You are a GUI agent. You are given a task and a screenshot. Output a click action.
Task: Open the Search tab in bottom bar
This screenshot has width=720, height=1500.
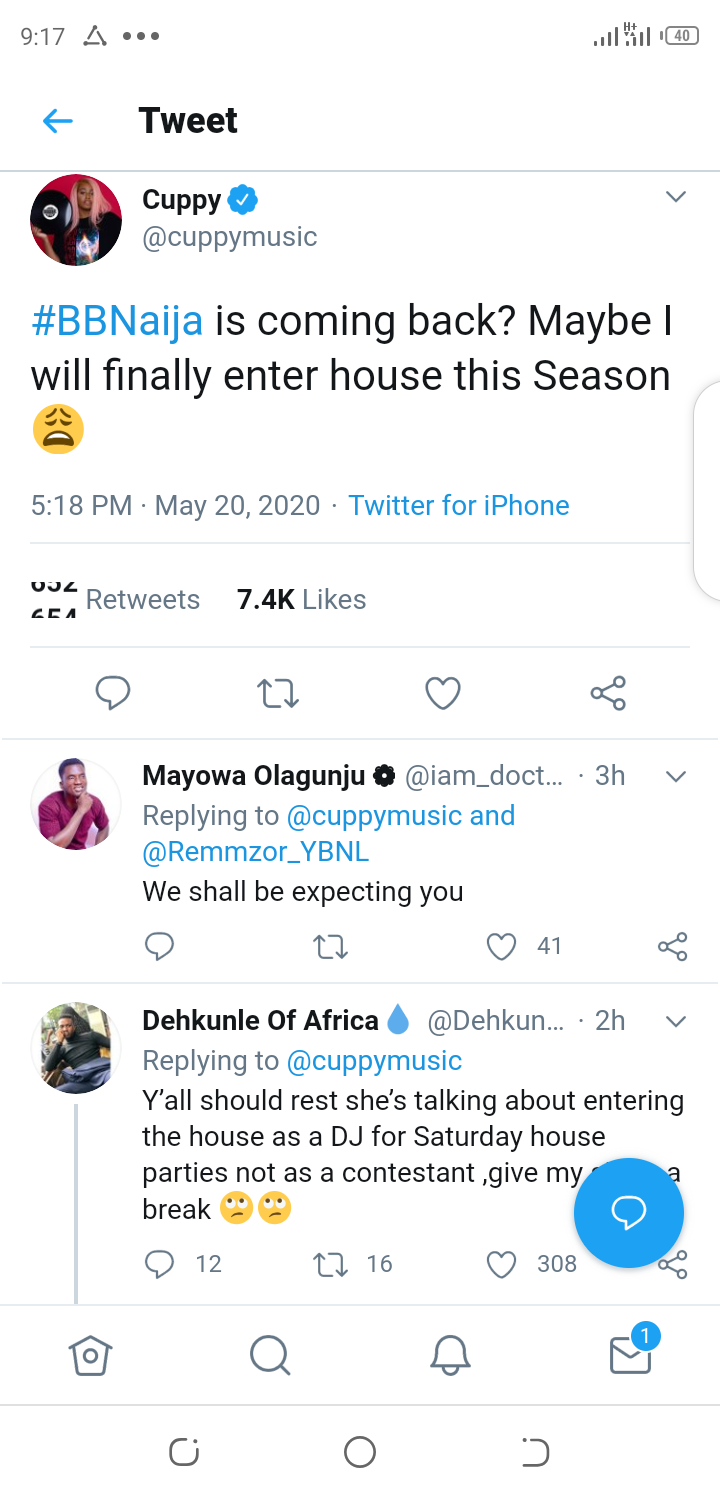click(x=270, y=1355)
